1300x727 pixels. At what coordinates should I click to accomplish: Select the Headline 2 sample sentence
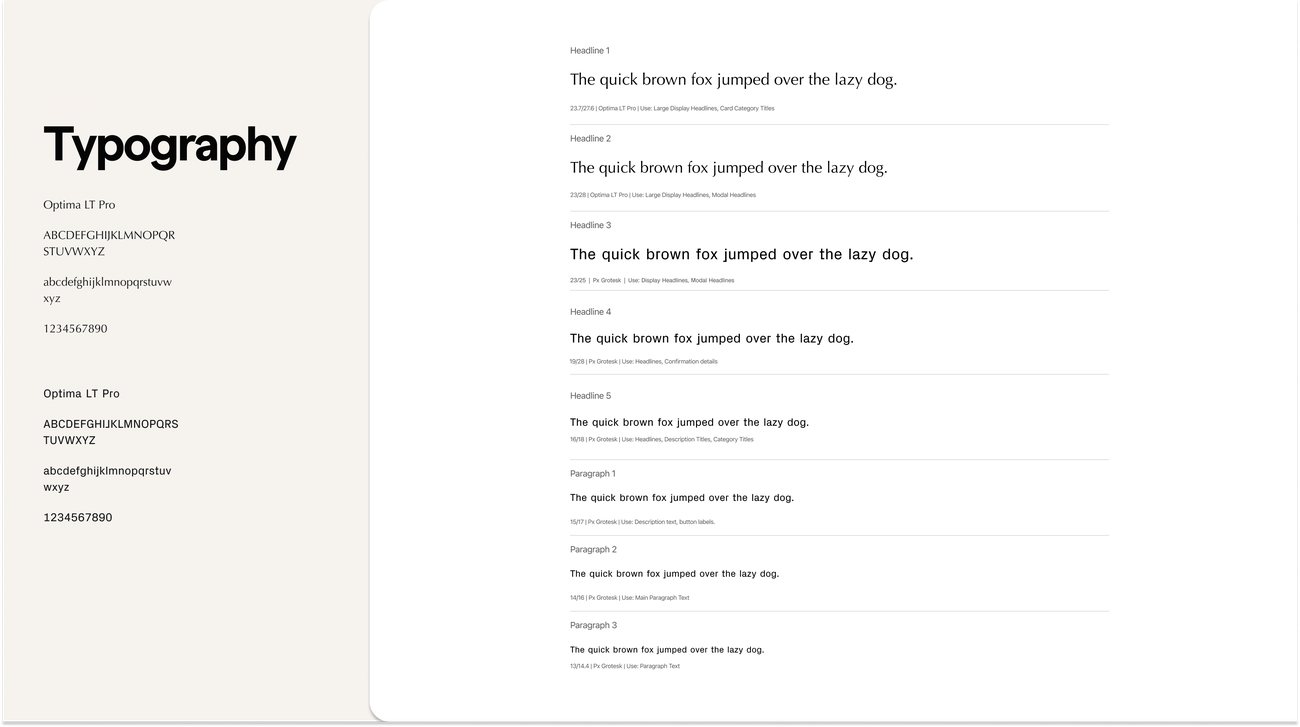pos(729,168)
